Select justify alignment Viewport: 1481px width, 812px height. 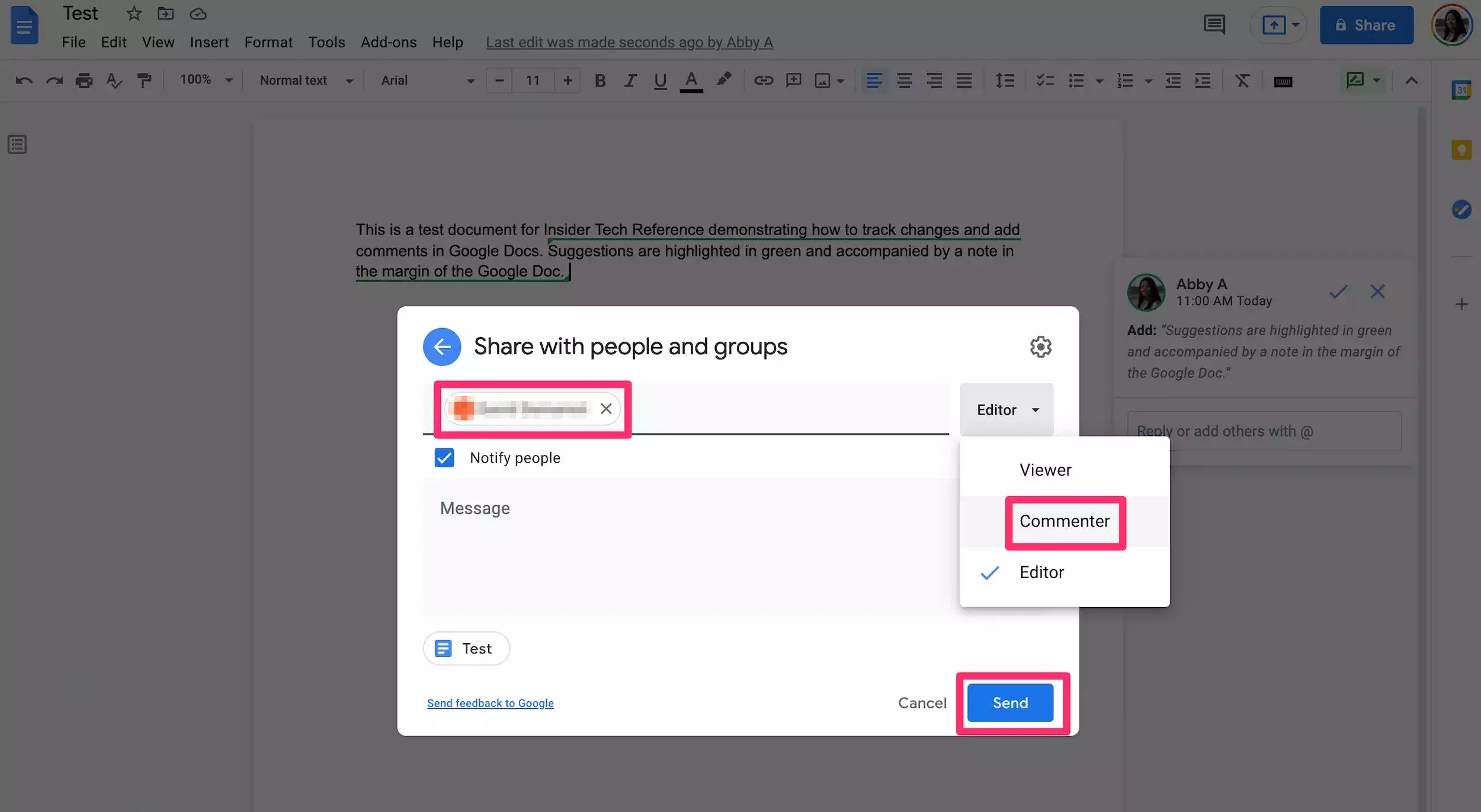(964, 81)
